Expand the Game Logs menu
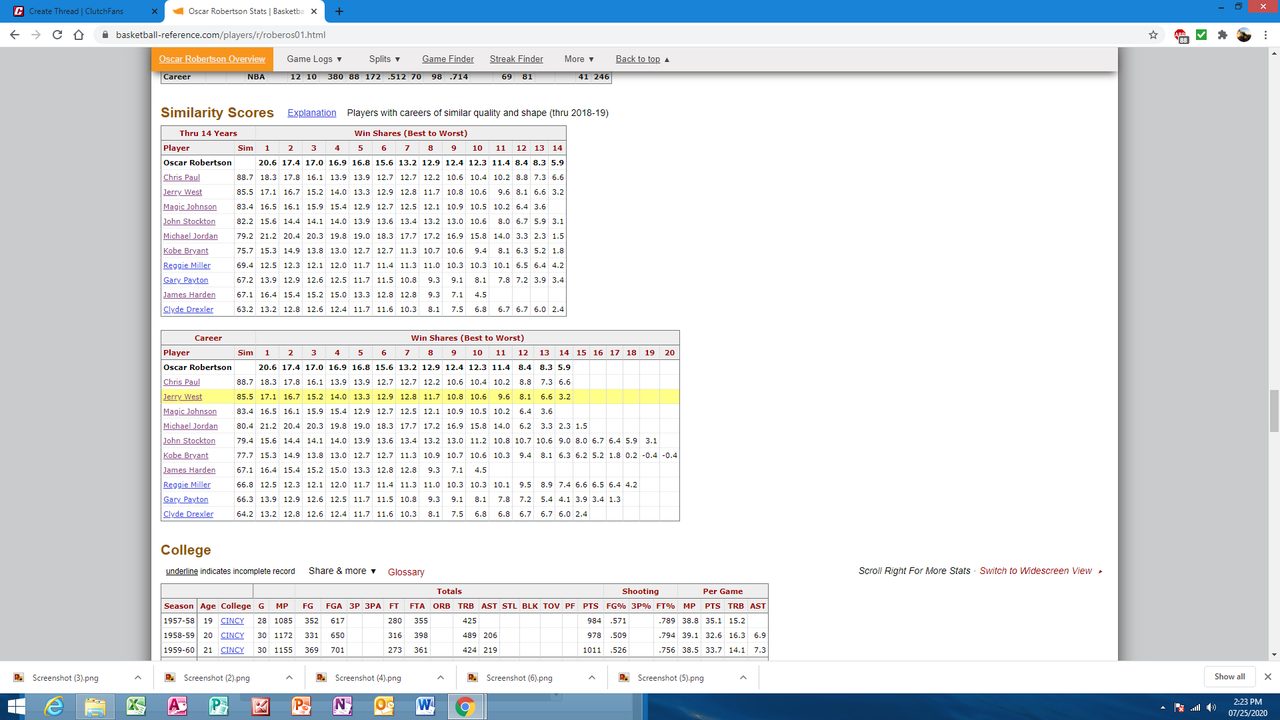This screenshot has height=720, width=1280. pos(314,59)
